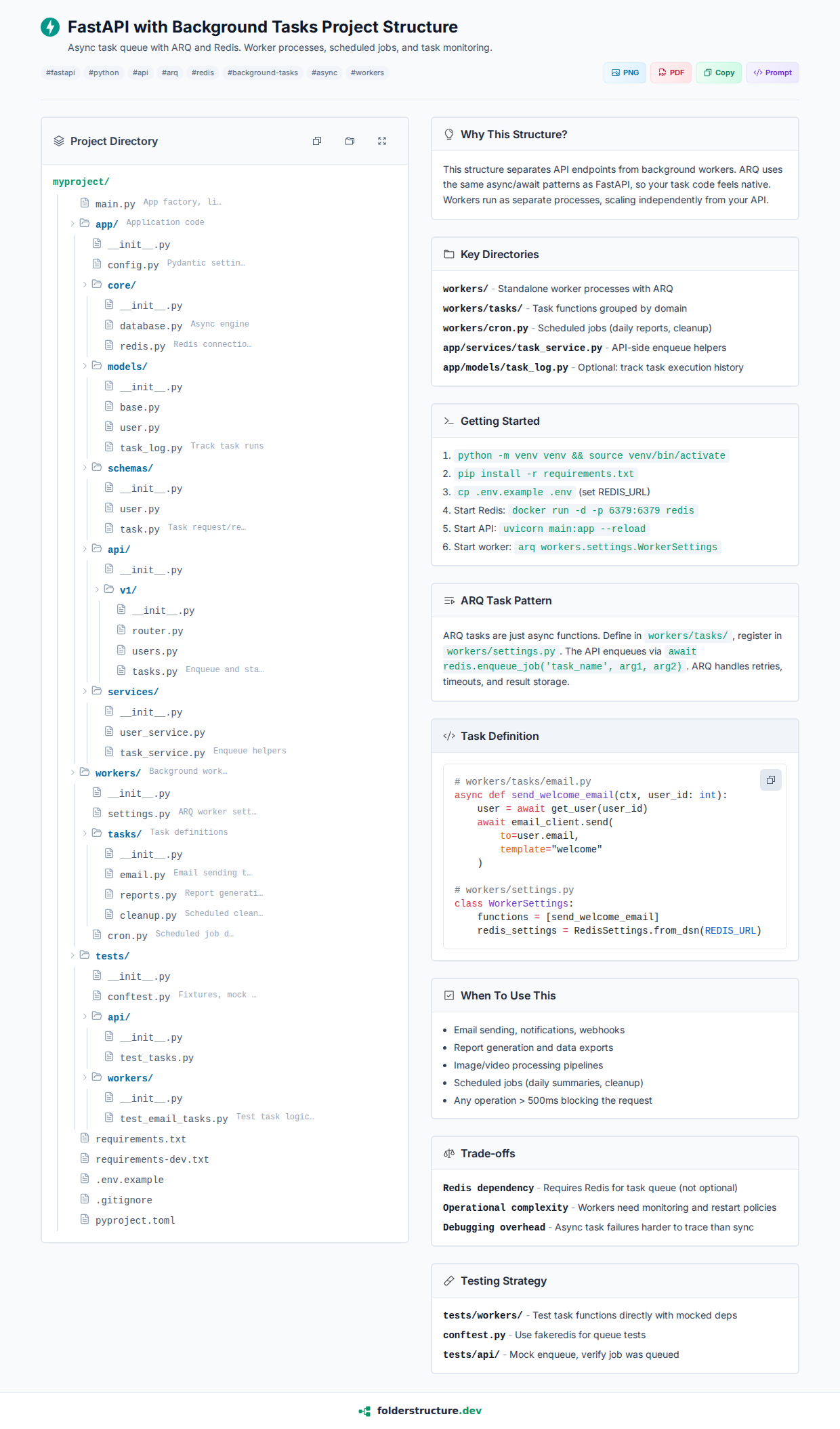Click the main.py file icon
Screen dimensions: 840x1429
85,203
